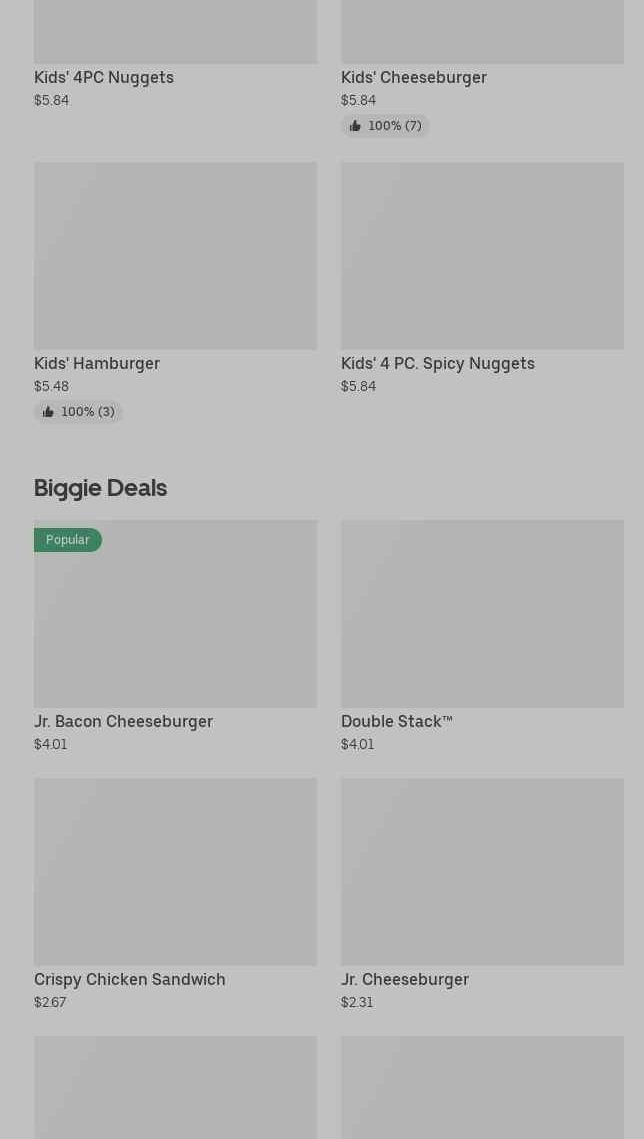Choose the Jr. Cheeseburger item

point(405,979)
